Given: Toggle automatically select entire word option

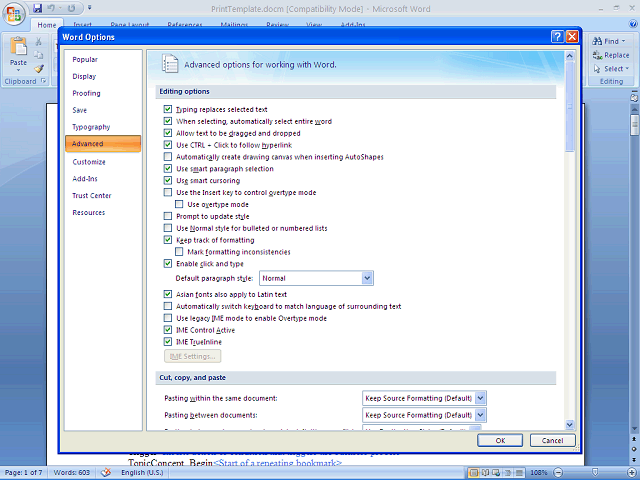Looking at the screenshot, I should tap(168, 121).
